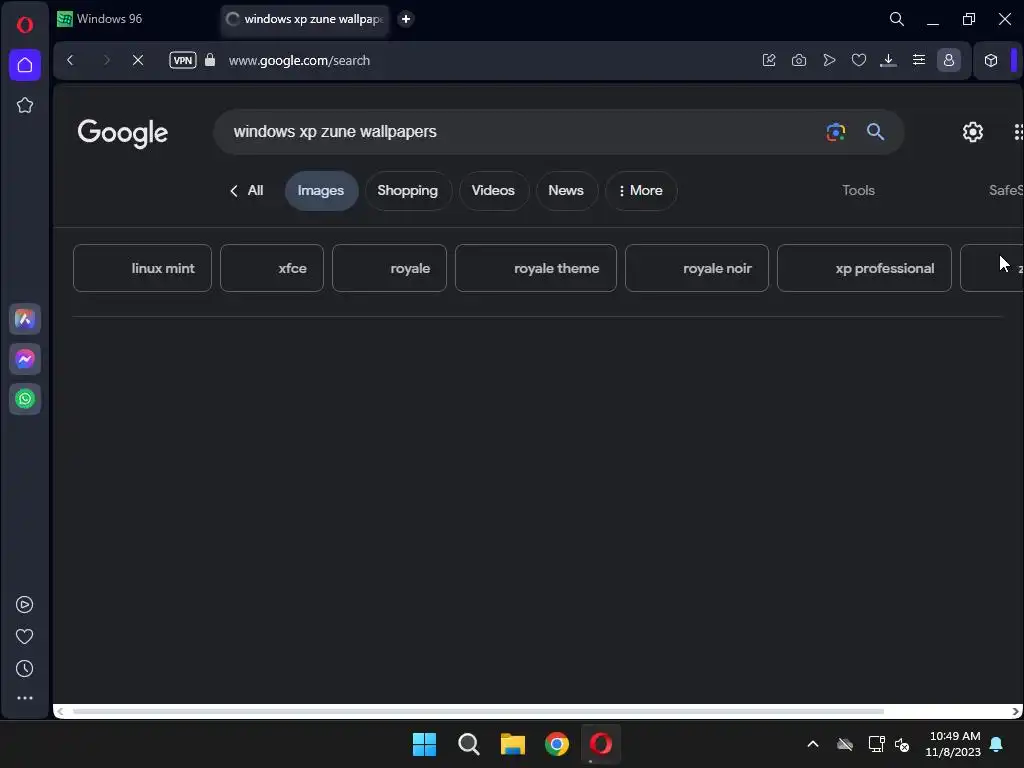This screenshot has width=1024, height=768.
Task: Launch Aria AI from the sidebar
Action: 25,319
